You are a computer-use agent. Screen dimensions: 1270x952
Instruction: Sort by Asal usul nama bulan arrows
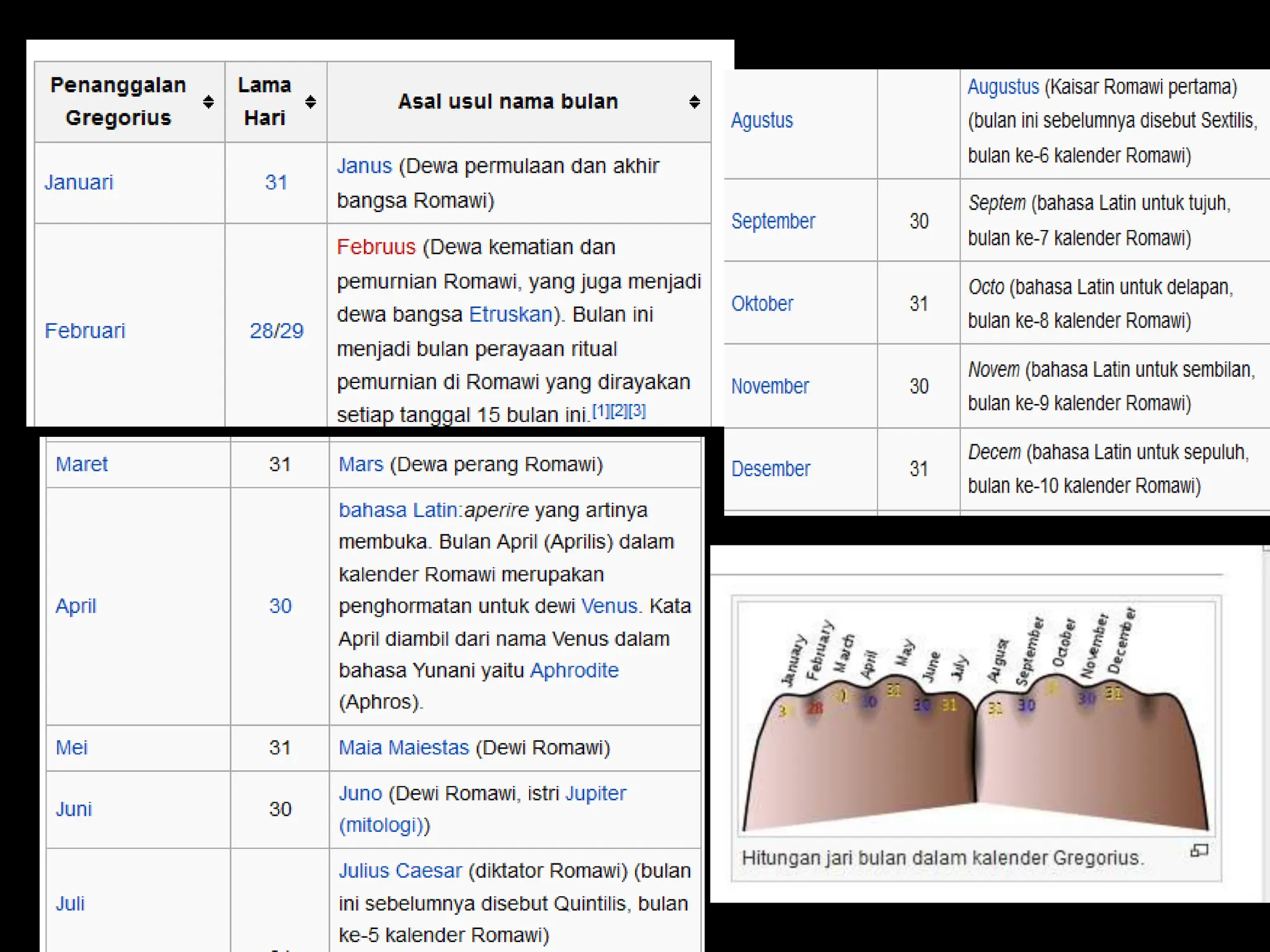point(695,102)
